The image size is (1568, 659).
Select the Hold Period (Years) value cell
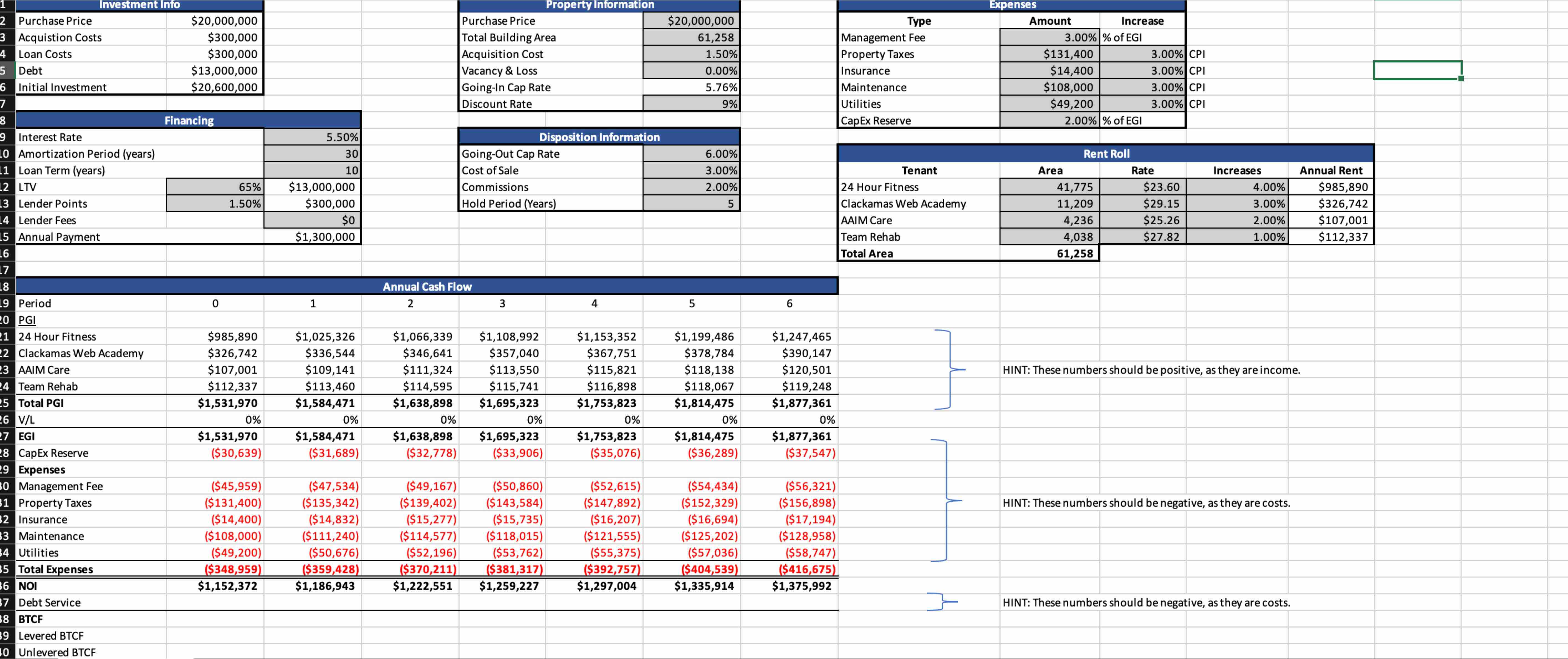point(691,204)
